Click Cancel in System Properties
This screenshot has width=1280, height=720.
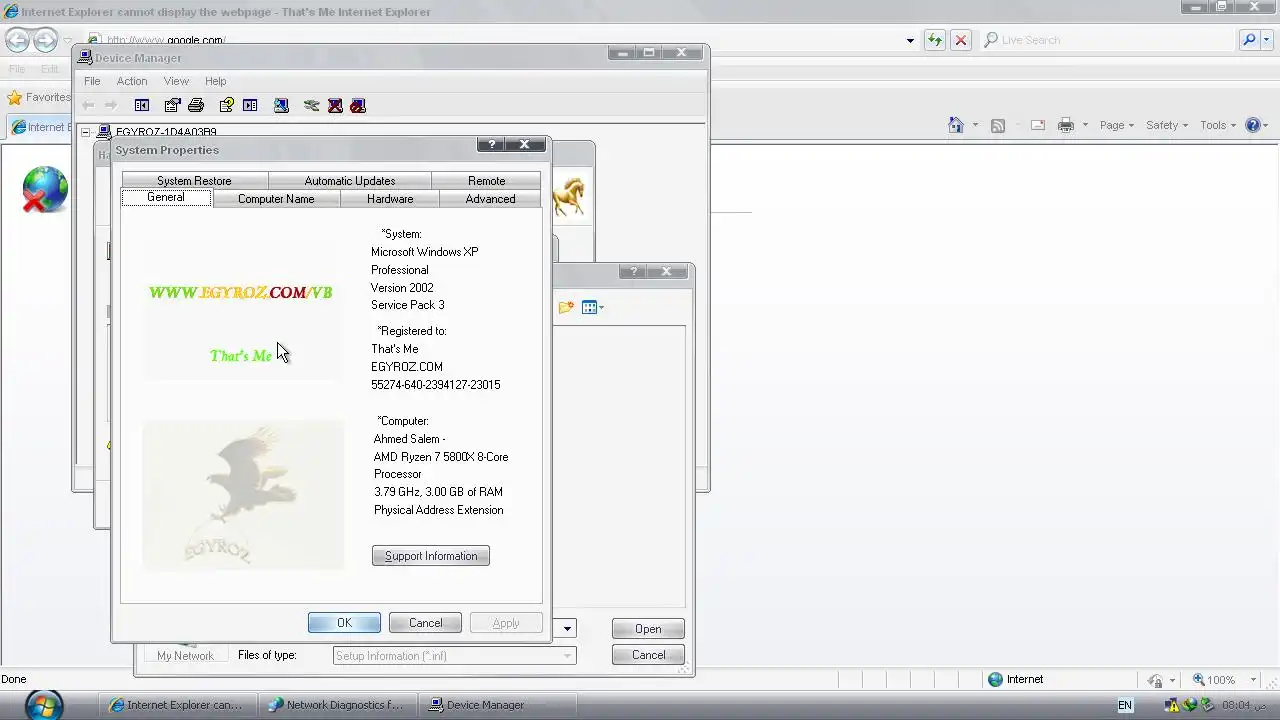point(425,623)
